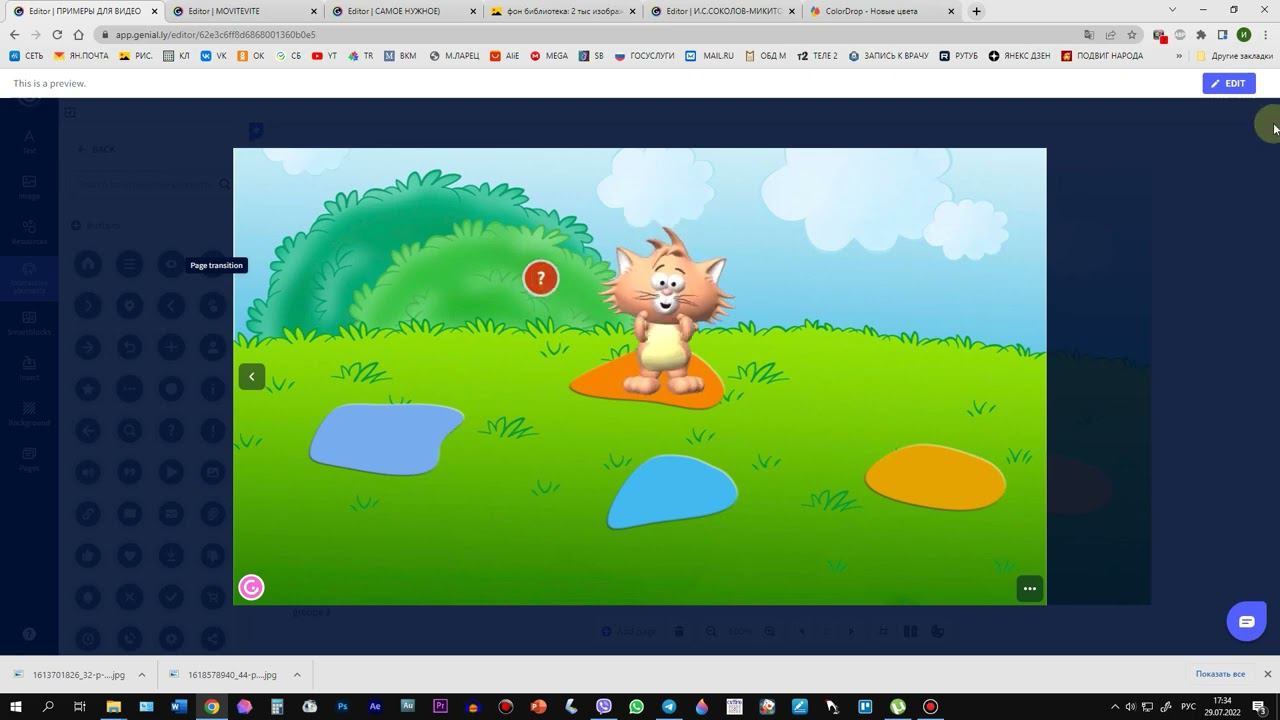Click the browser back arrow
Viewport: 1280px width, 720px height.
click(14, 34)
